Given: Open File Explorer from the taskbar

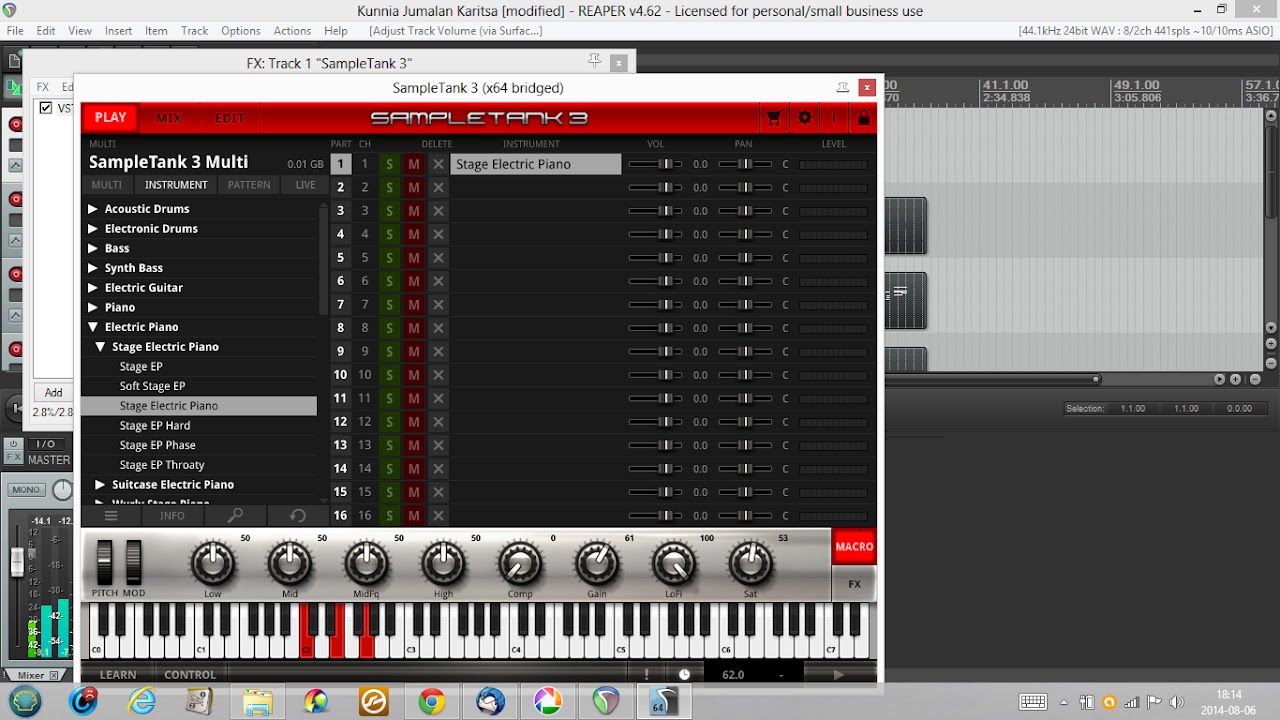Looking at the screenshot, I should (258, 702).
